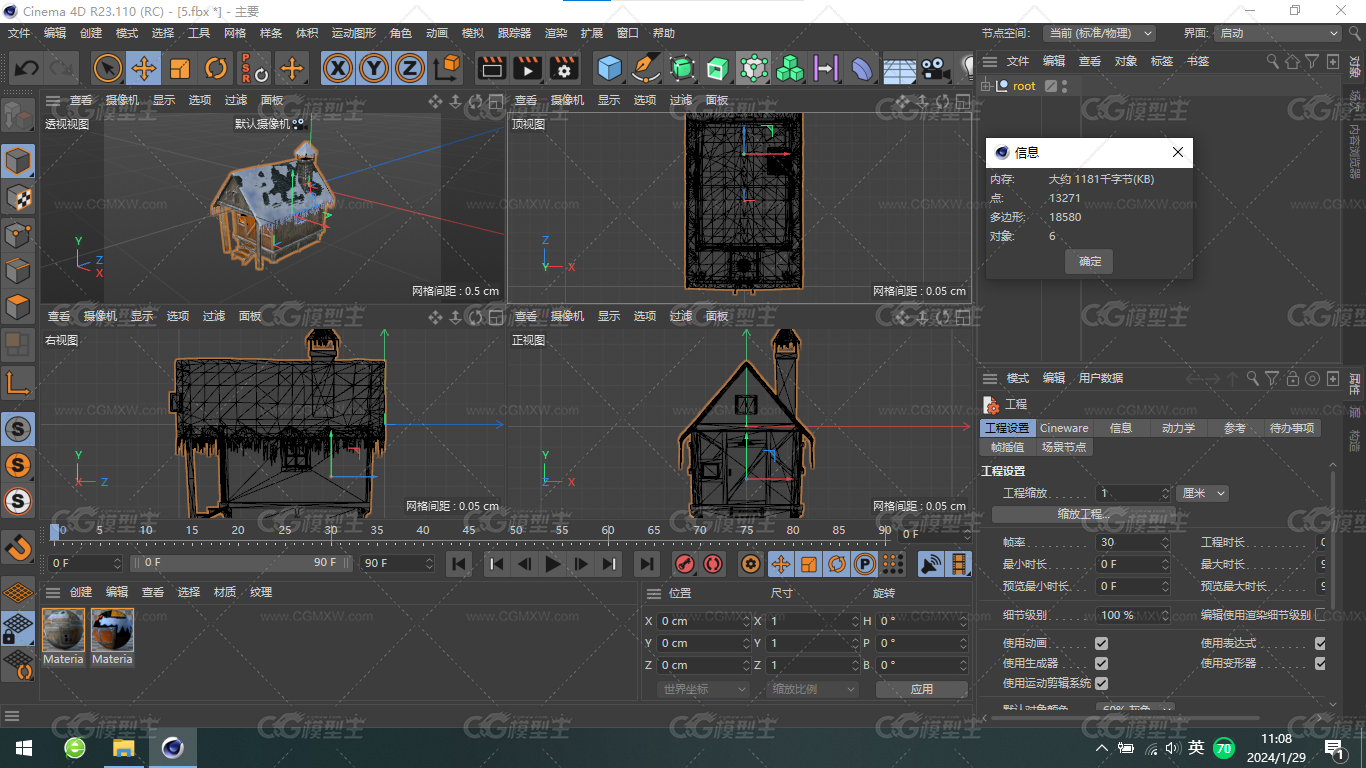1366x768 pixels.
Task: Open the Node Space dropdown
Action: coord(1099,33)
